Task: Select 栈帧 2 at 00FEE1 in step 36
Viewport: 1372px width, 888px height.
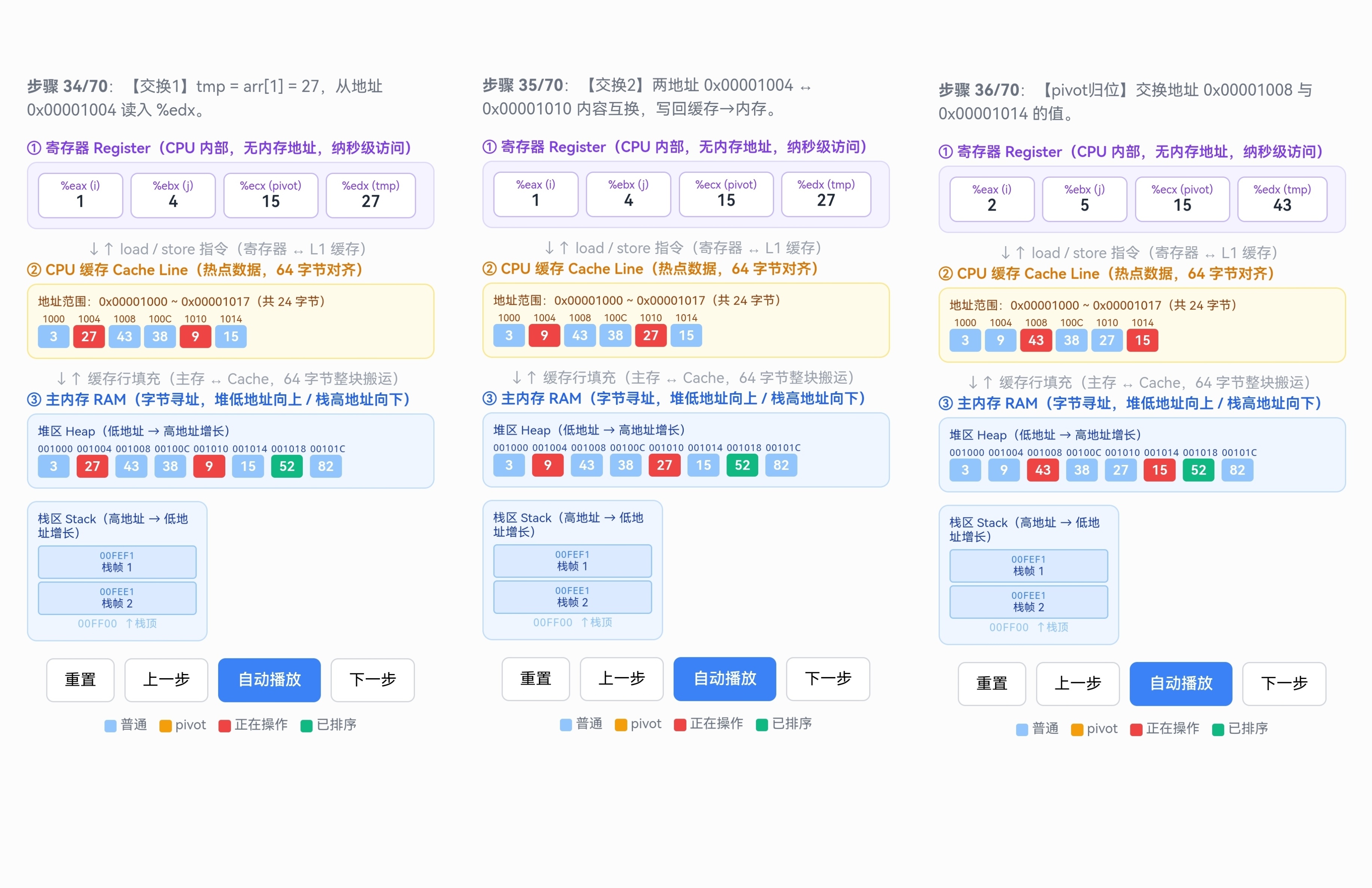Action: (x=1028, y=601)
